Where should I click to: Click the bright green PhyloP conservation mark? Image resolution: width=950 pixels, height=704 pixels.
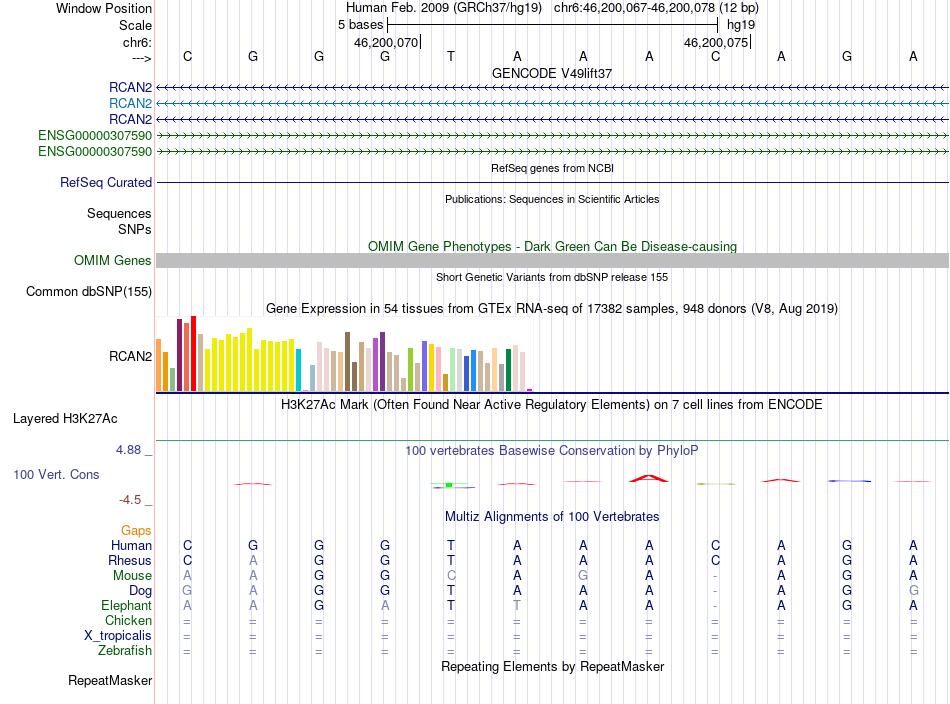(x=449, y=485)
